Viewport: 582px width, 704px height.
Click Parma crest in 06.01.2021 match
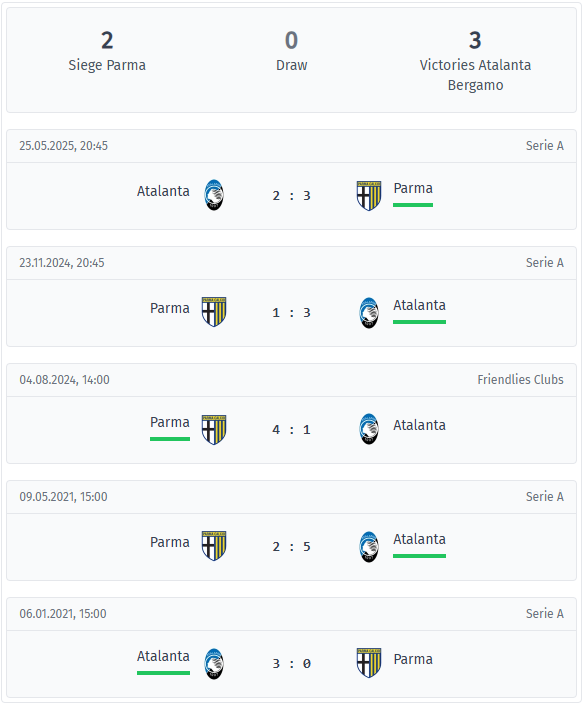(x=369, y=663)
